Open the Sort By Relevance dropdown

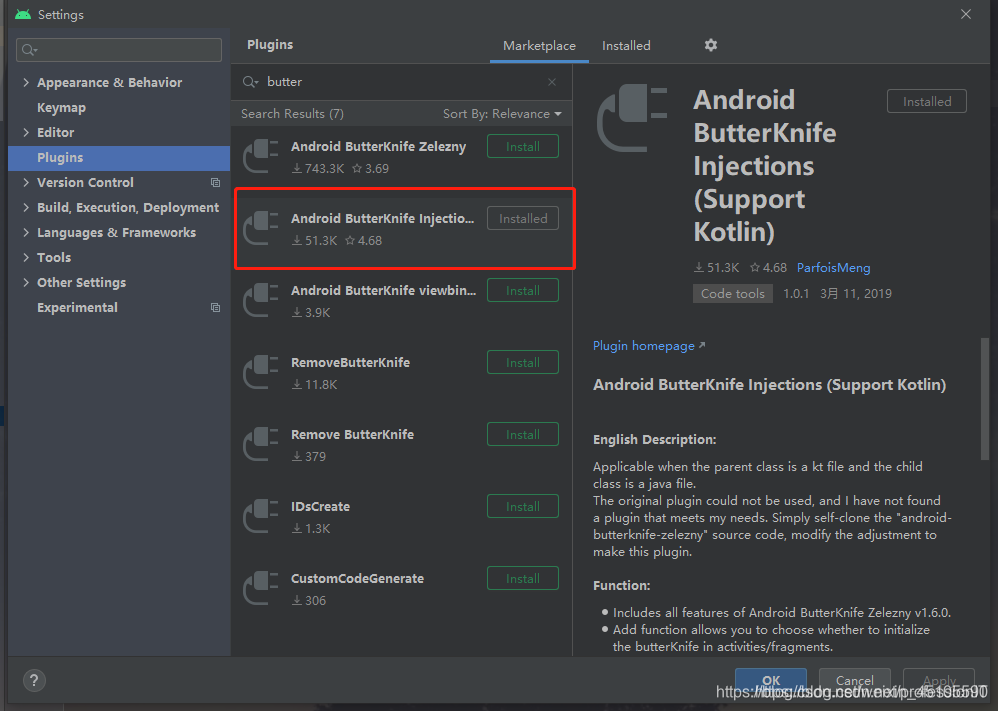(x=502, y=114)
